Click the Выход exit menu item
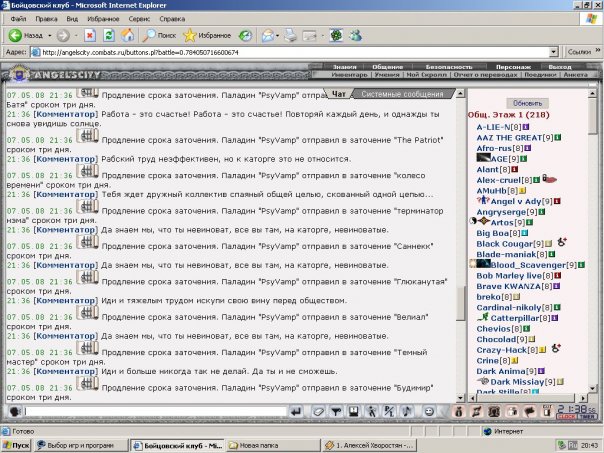 point(560,67)
